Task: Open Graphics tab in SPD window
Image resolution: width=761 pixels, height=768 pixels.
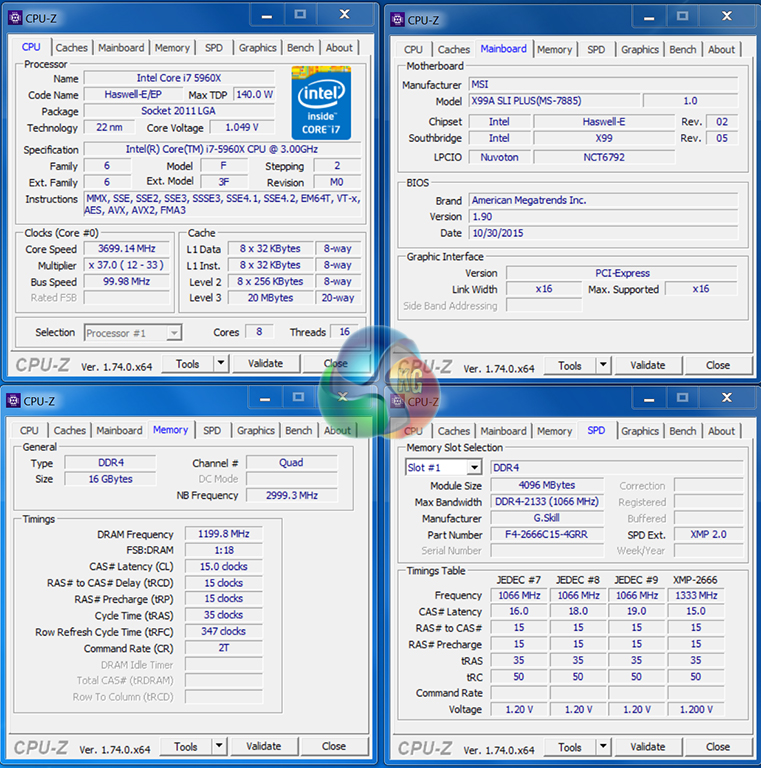Action: tap(640, 431)
